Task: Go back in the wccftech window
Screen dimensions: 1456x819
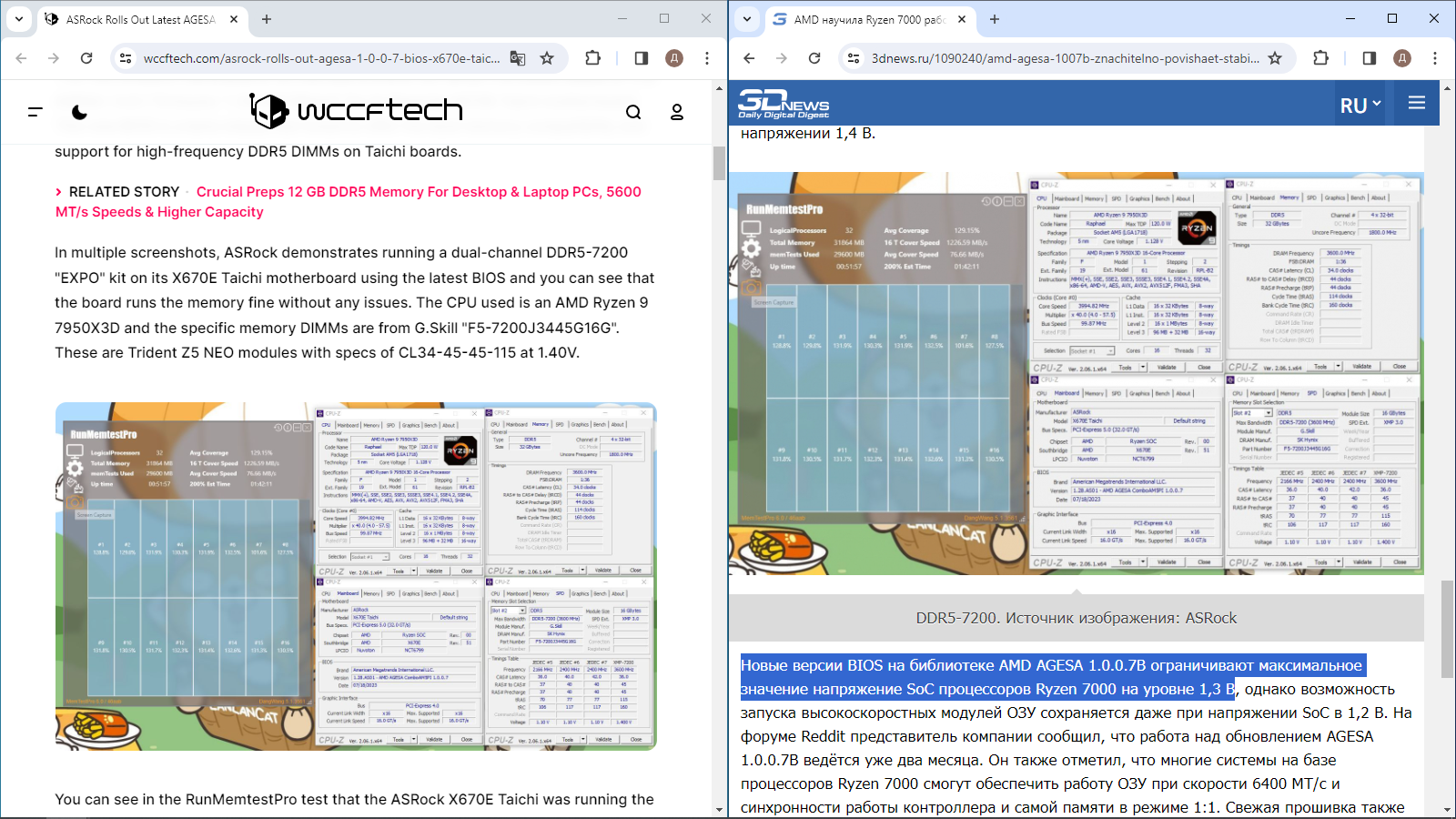Action: 22,58
